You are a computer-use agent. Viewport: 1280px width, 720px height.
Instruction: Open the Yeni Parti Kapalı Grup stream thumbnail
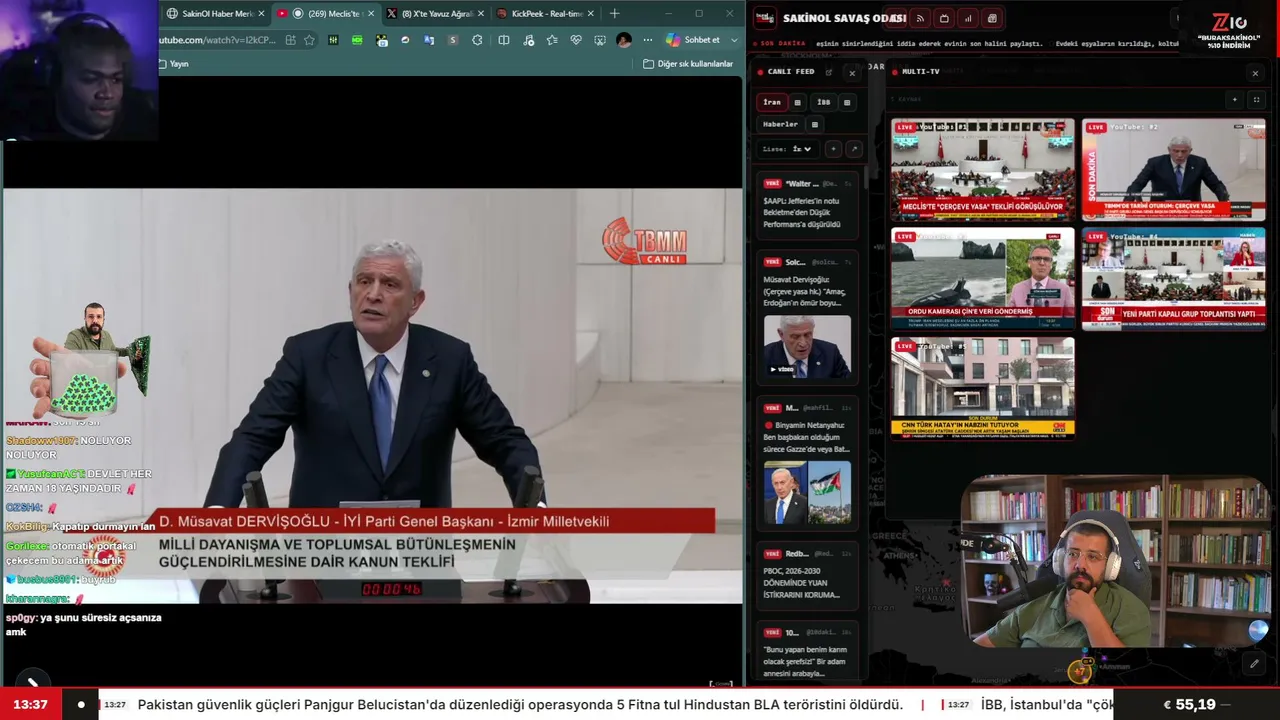point(1173,278)
